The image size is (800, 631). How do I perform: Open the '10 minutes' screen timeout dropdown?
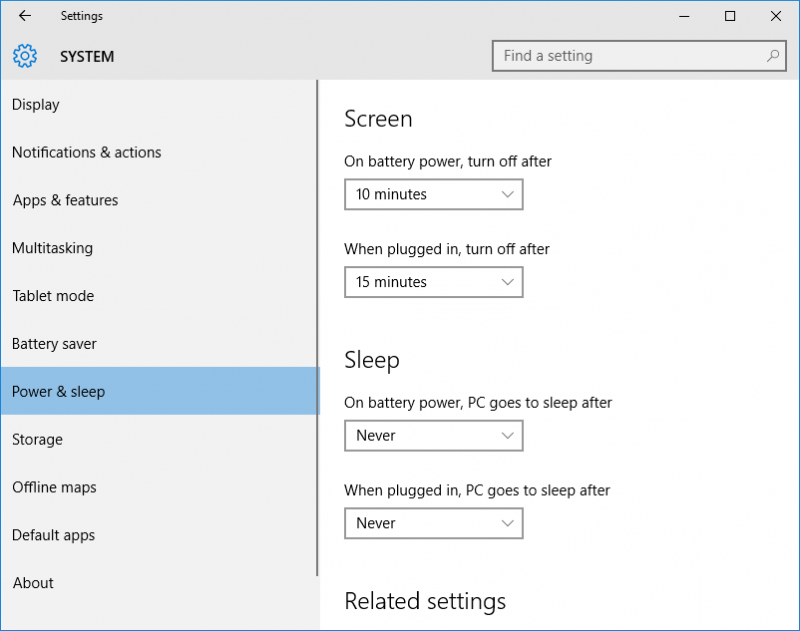433,194
